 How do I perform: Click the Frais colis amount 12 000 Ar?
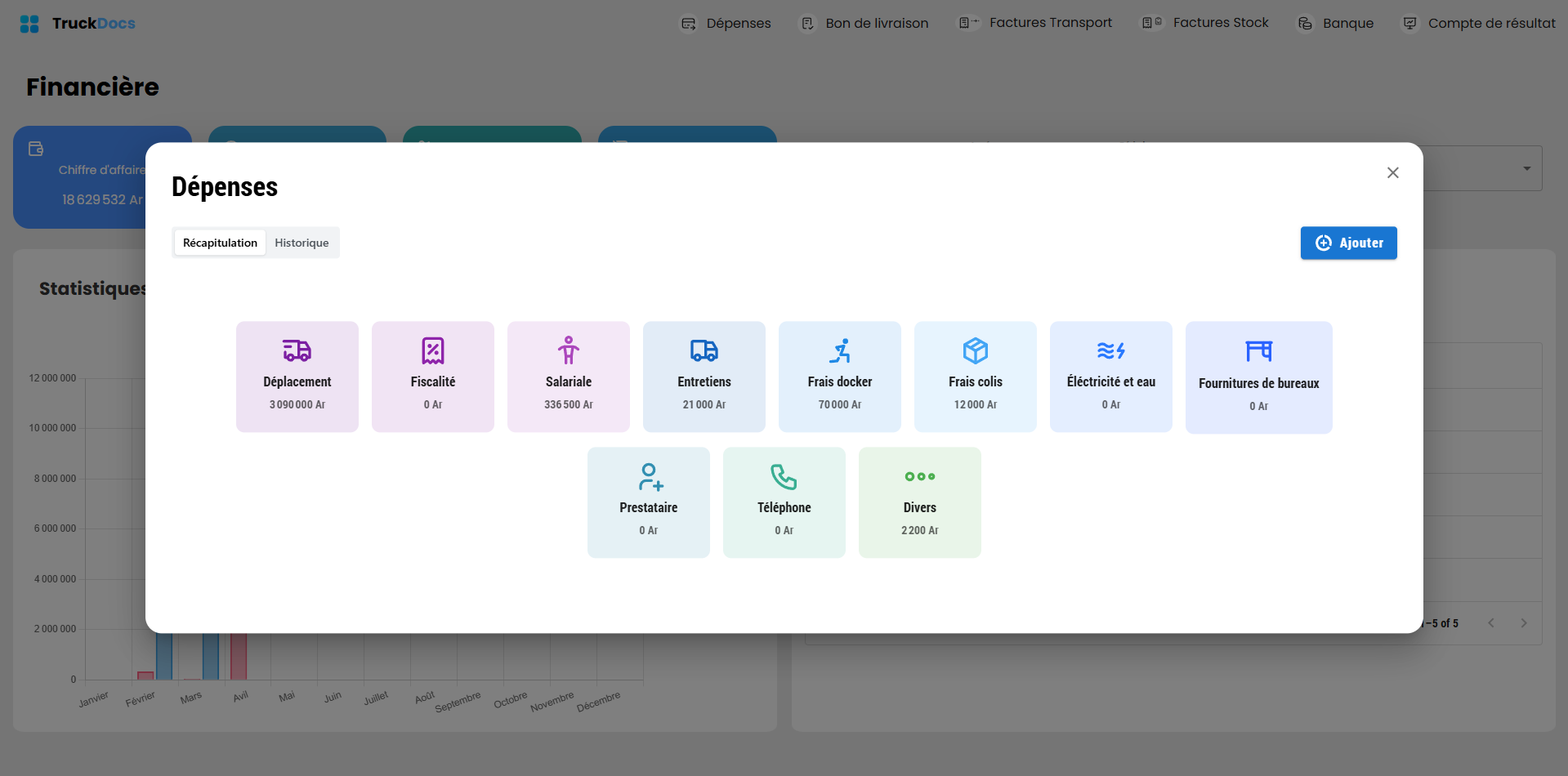[x=976, y=404]
